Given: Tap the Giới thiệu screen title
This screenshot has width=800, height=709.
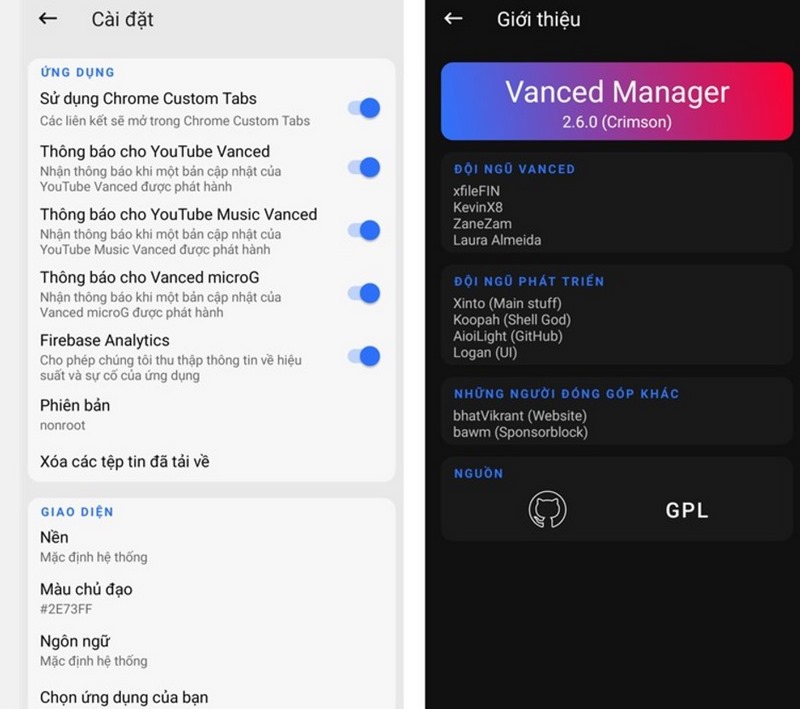Looking at the screenshot, I should (x=538, y=19).
